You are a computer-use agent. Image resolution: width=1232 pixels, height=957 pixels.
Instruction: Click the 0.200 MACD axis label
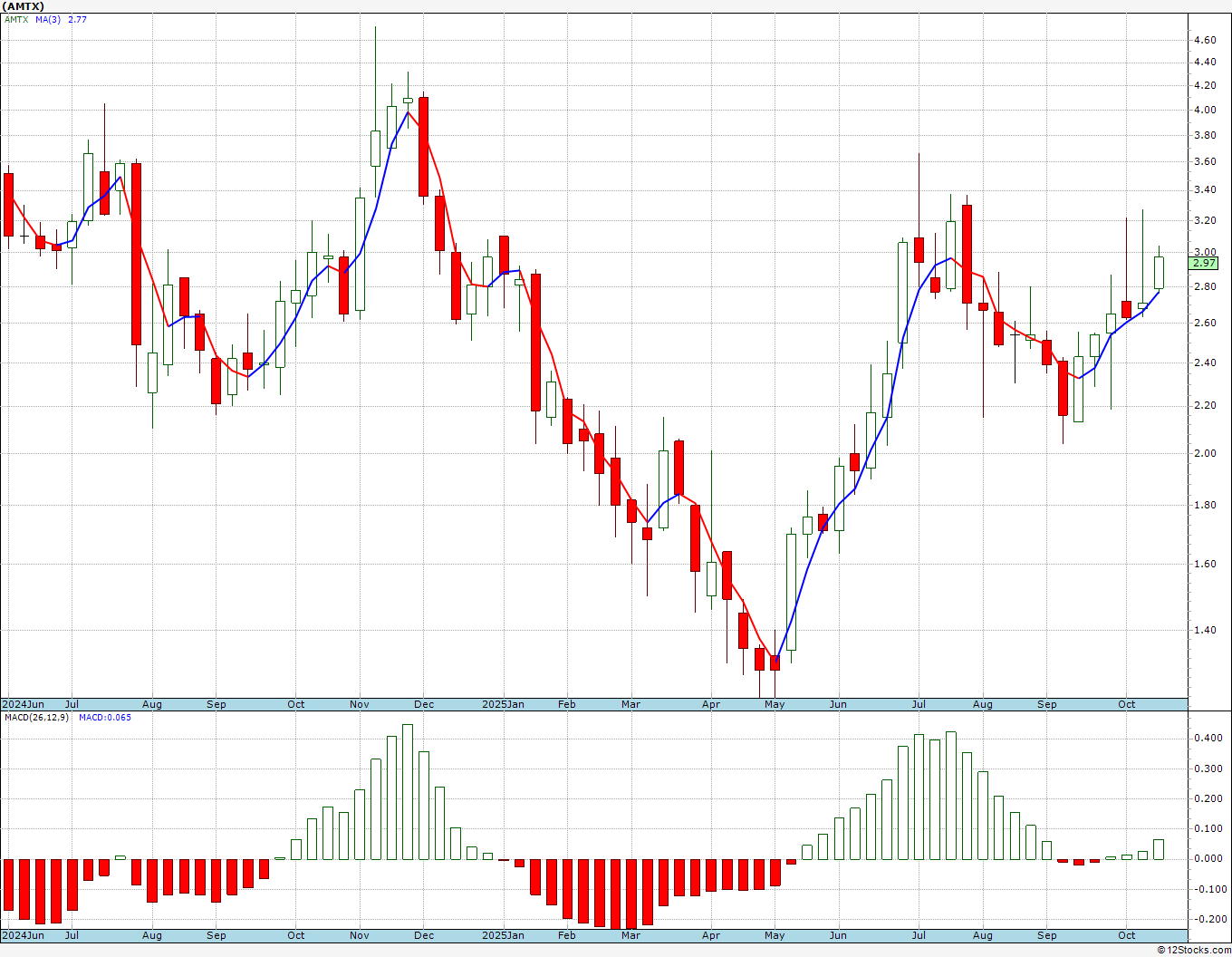(1208, 799)
